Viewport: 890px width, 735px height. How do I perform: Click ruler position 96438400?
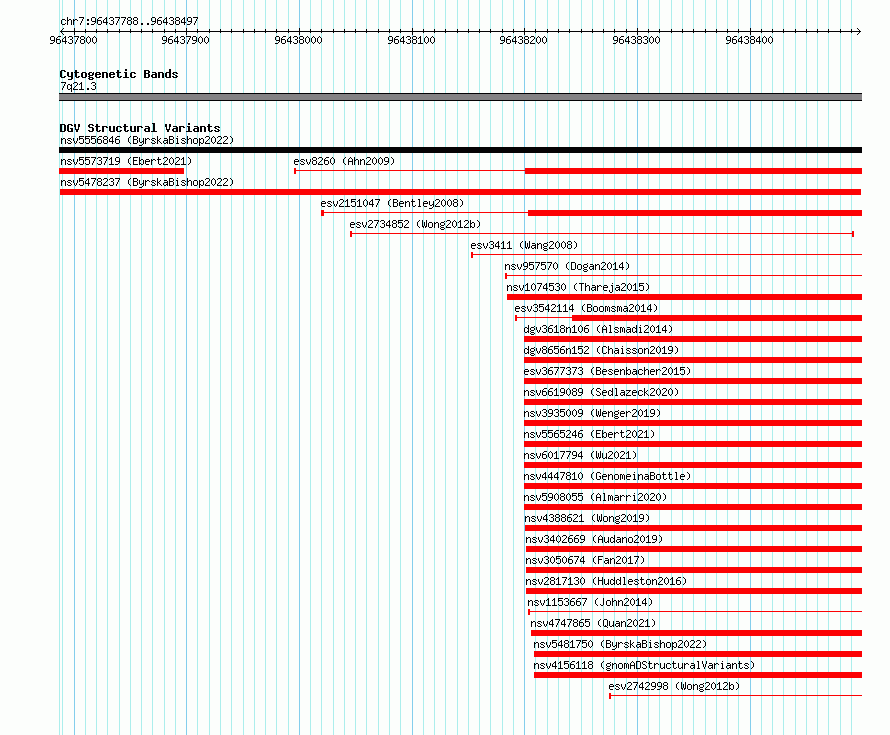pos(749,40)
